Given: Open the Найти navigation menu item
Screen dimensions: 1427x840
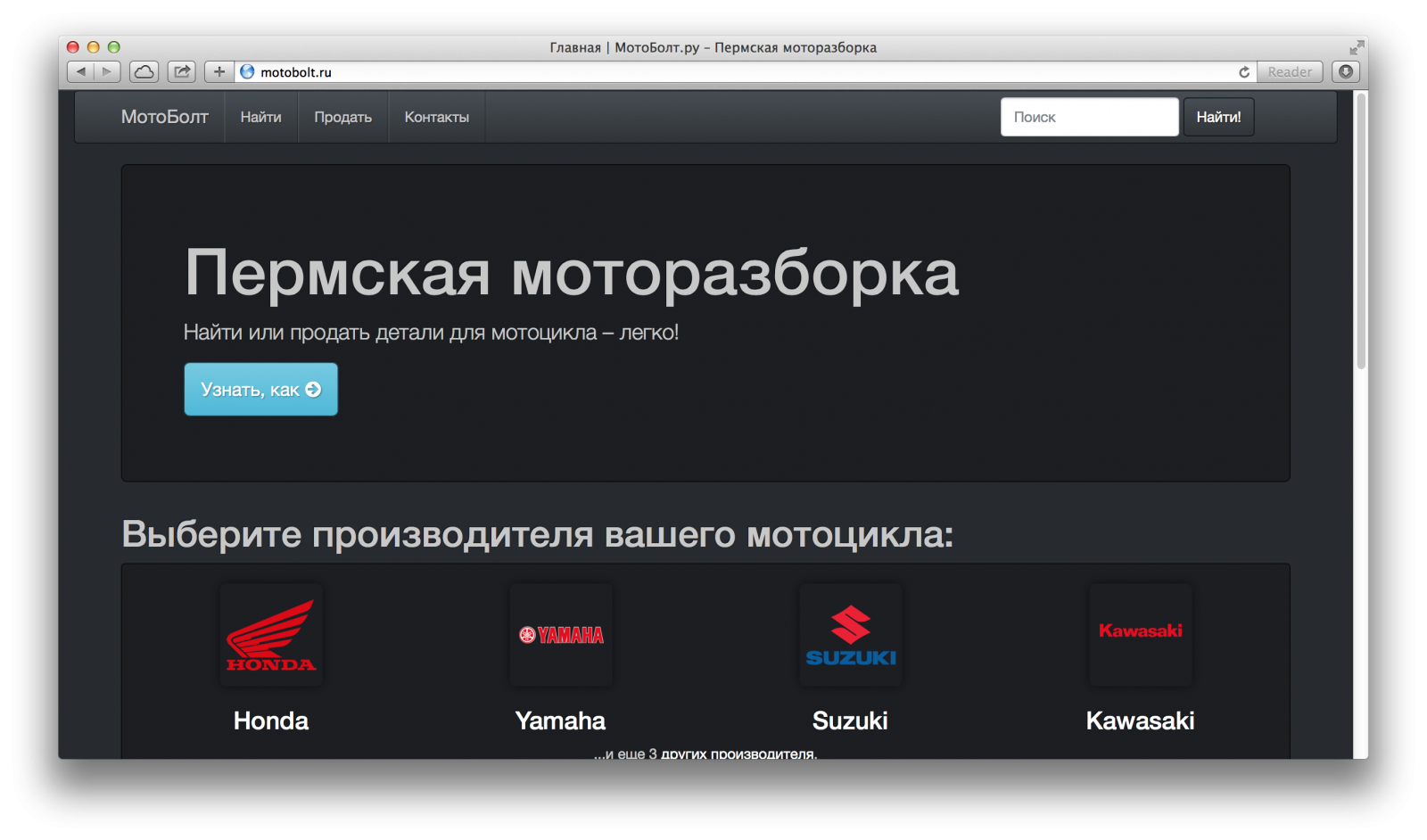Looking at the screenshot, I should coord(260,117).
